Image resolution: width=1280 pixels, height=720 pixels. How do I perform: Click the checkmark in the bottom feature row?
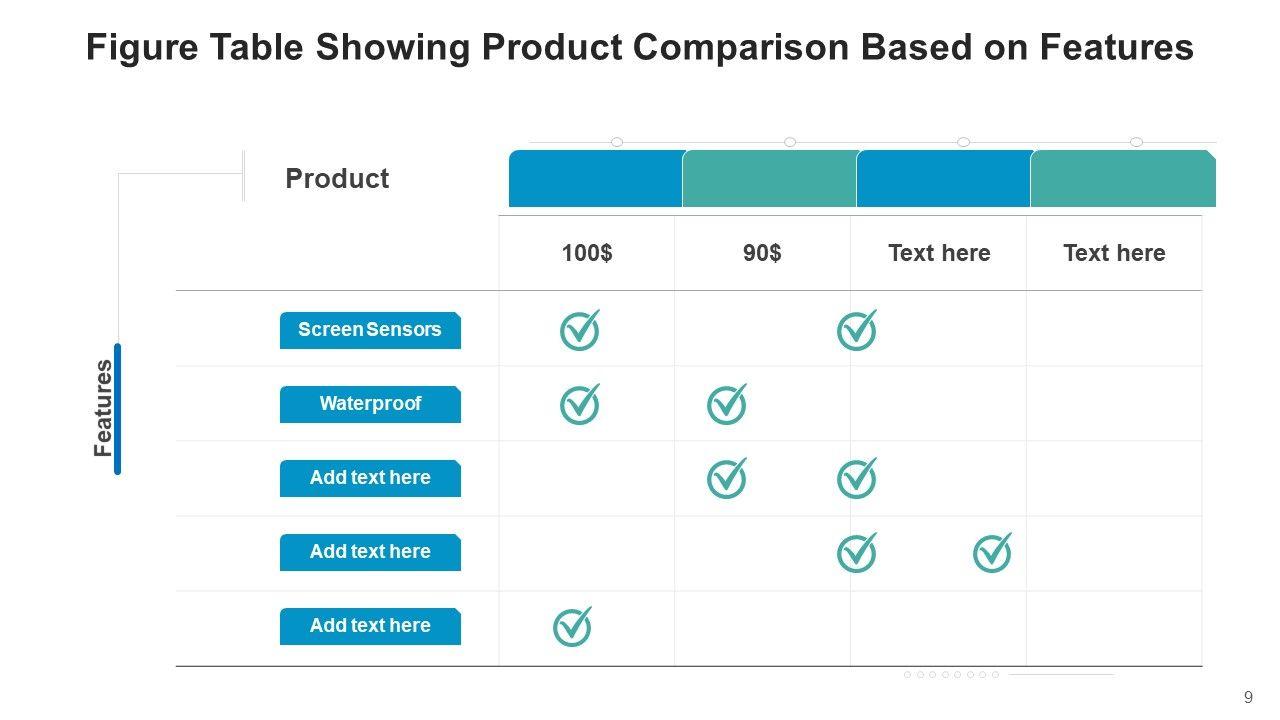point(572,627)
